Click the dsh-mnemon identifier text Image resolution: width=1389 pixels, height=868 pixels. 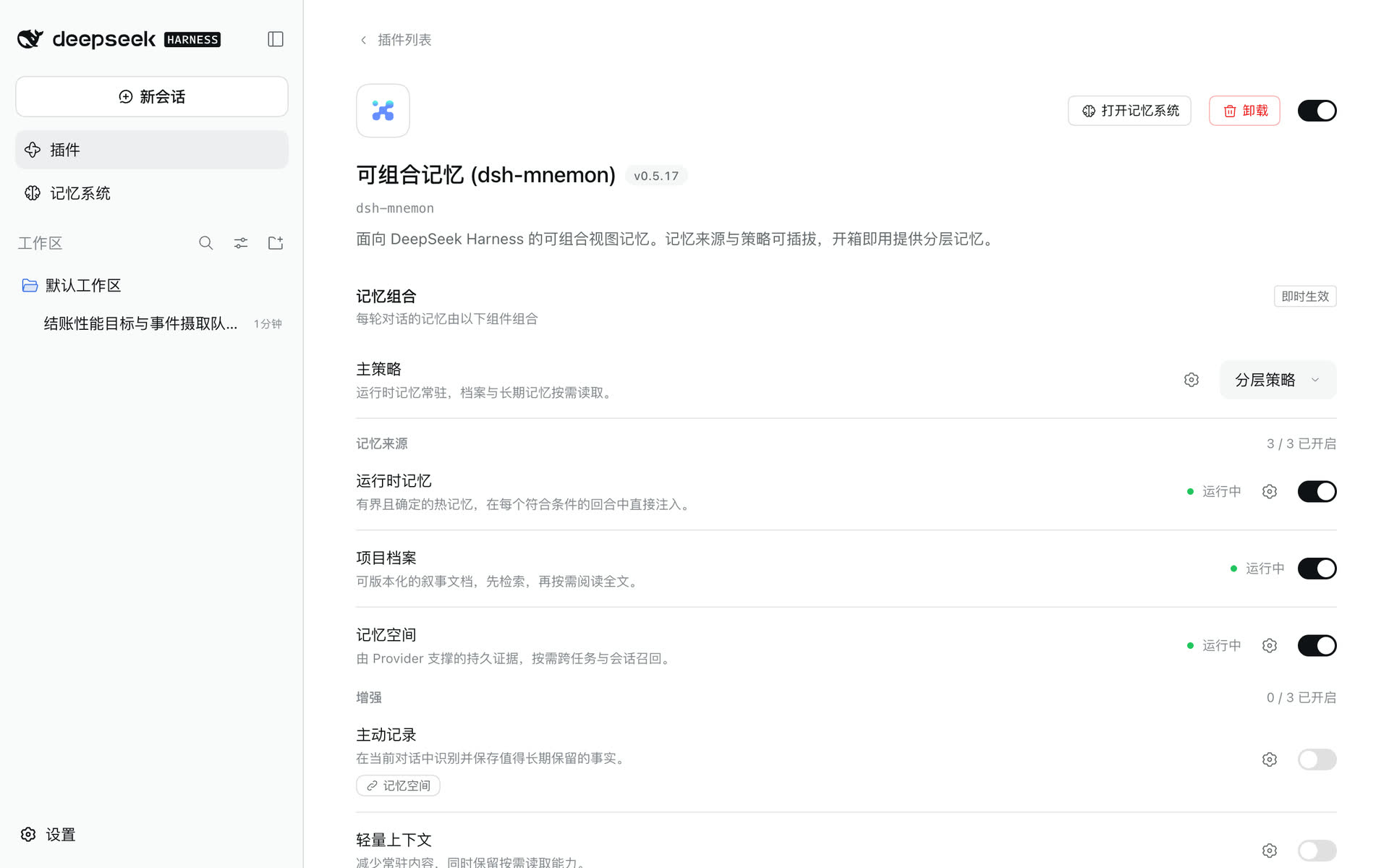click(x=395, y=208)
